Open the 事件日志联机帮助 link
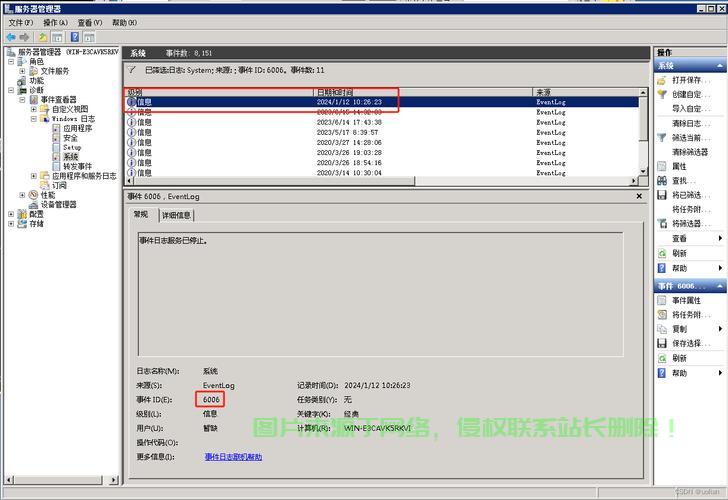This screenshot has width=728, height=500. [233, 457]
